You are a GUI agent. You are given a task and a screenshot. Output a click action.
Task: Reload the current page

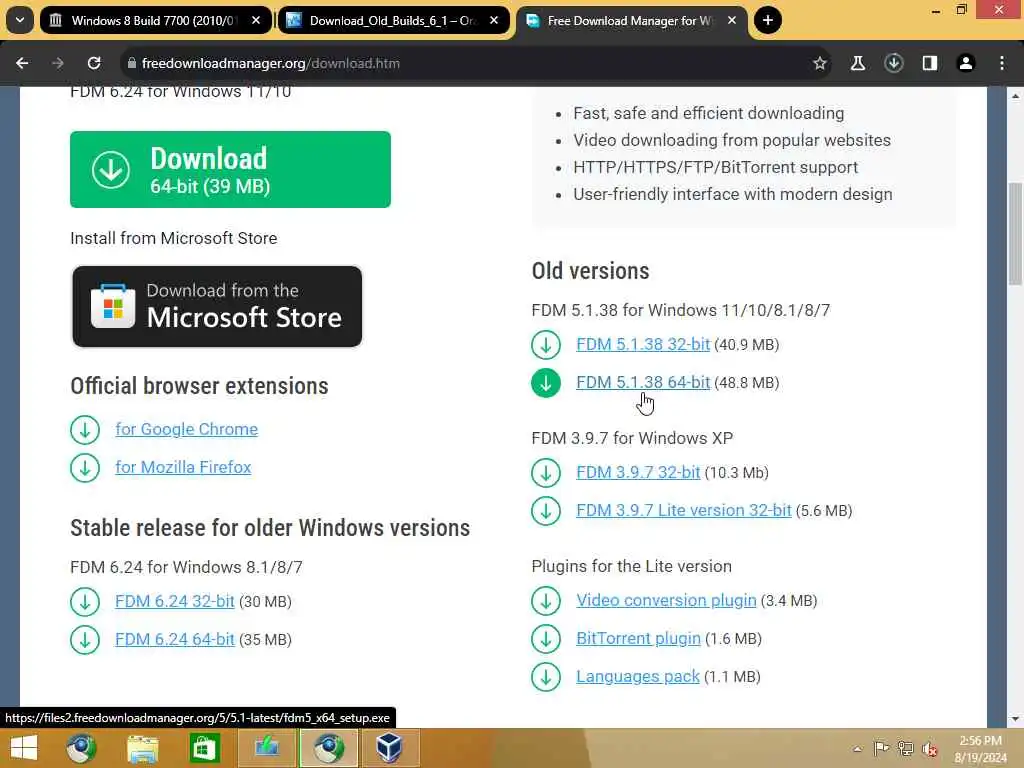pos(94,63)
